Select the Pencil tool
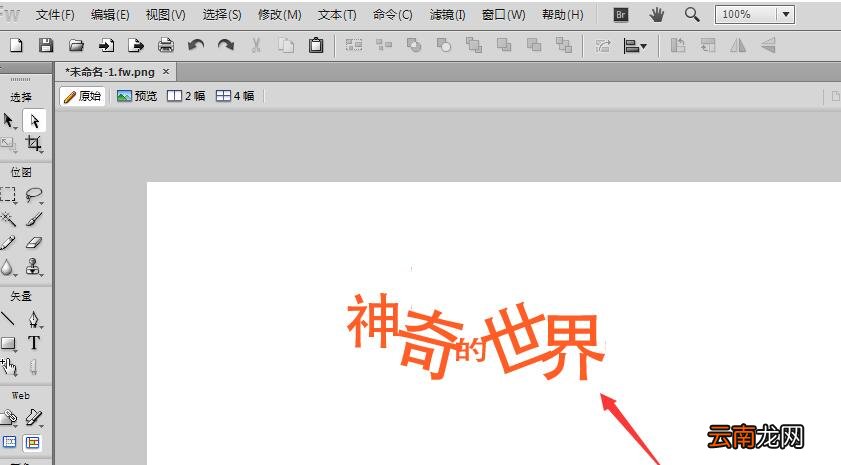 [x=8, y=243]
